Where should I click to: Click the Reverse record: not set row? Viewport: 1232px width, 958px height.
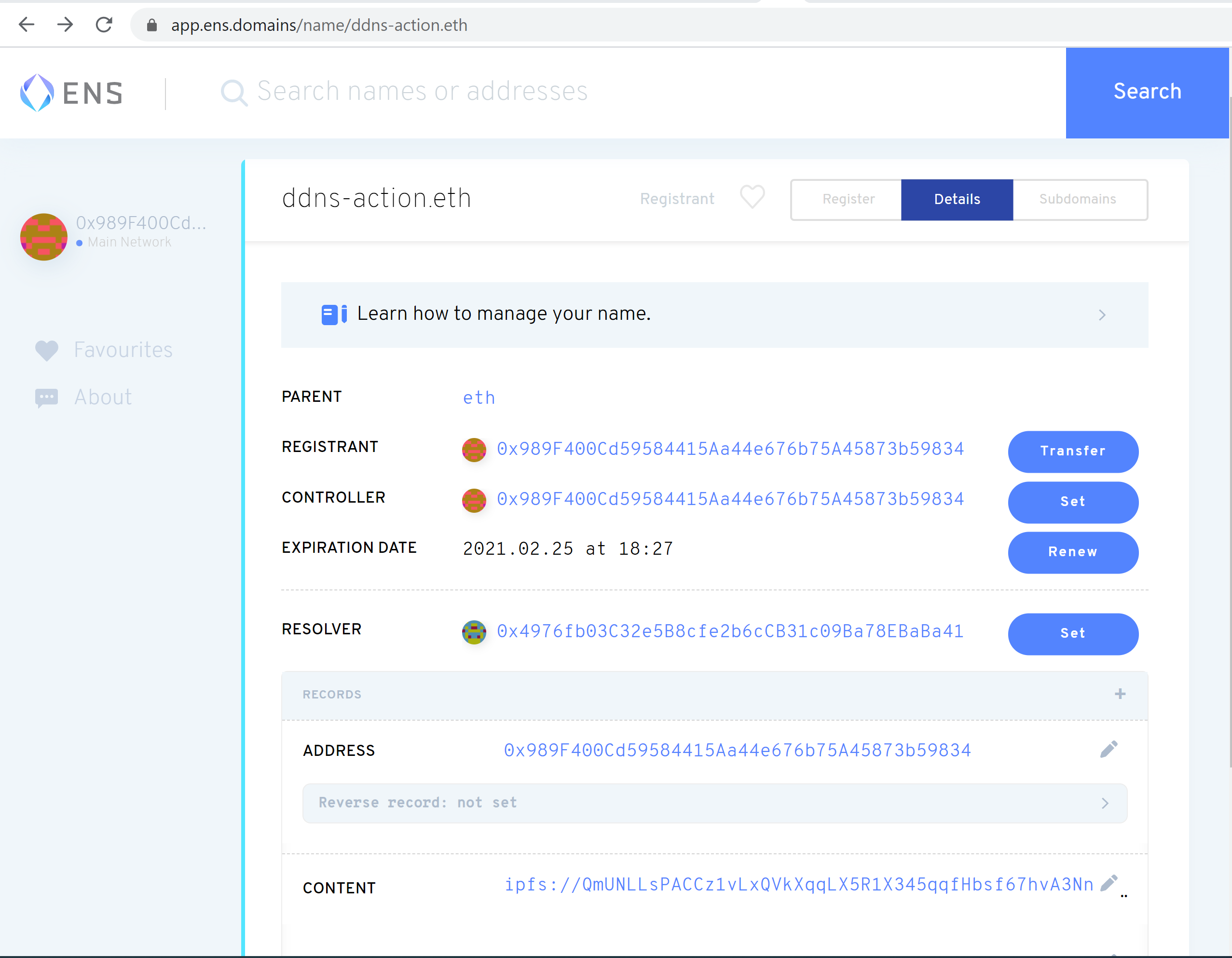pos(715,804)
